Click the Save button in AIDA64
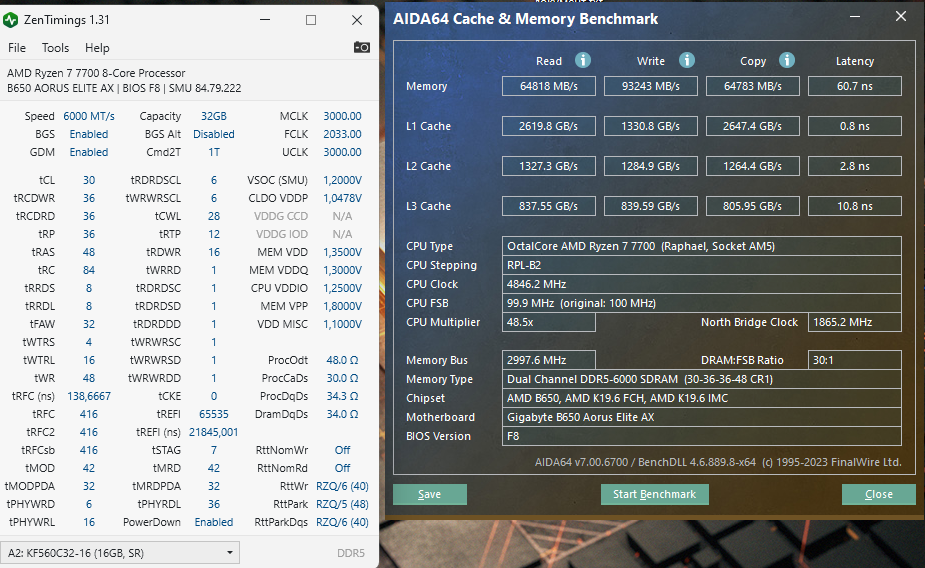The width and height of the screenshot is (925, 568). tap(429, 494)
